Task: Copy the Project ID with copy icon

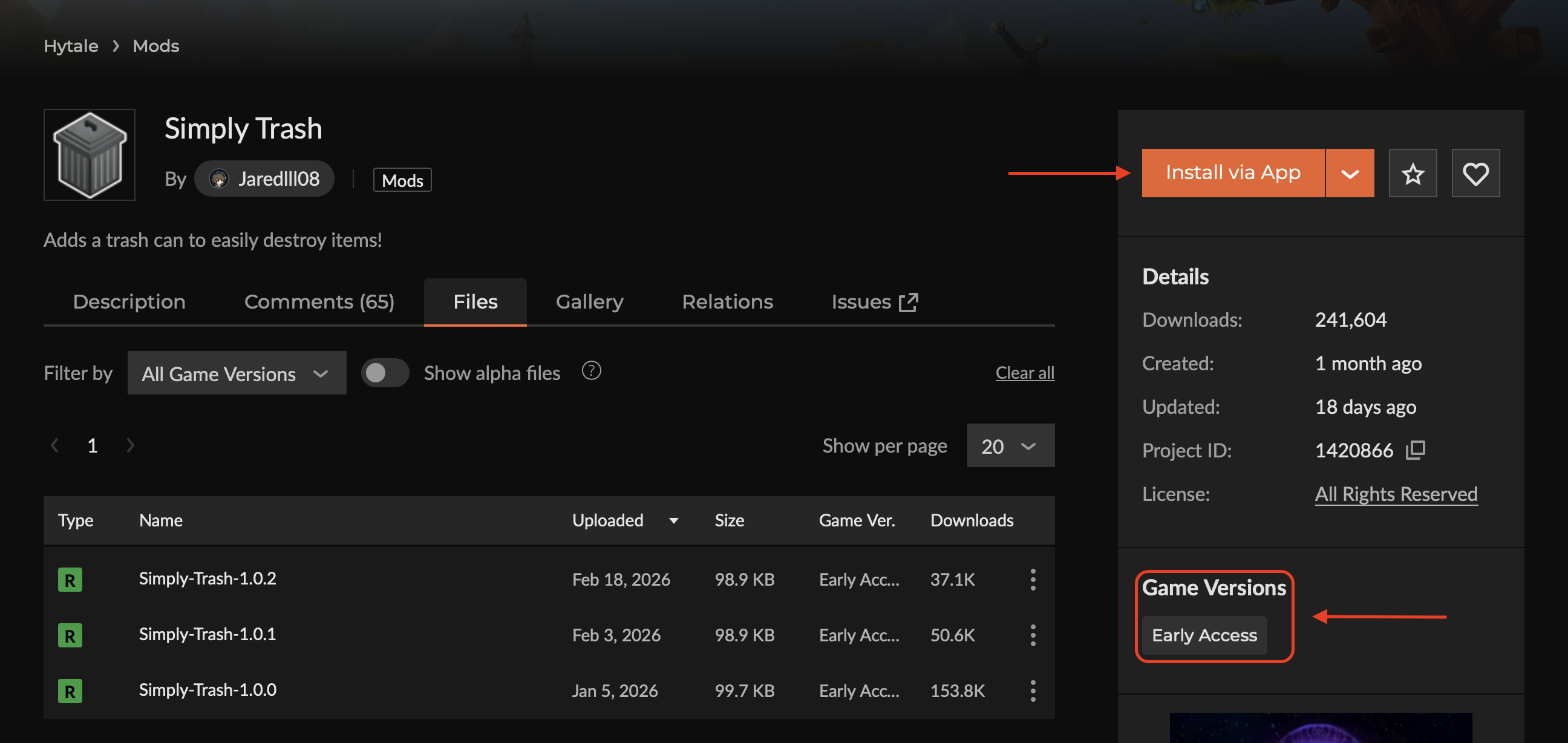Action: pyautogui.click(x=1415, y=450)
